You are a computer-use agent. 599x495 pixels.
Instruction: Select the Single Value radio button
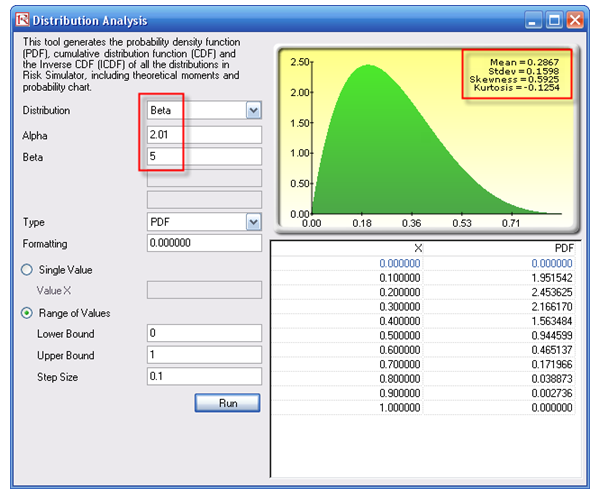click(x=27, y=270)
